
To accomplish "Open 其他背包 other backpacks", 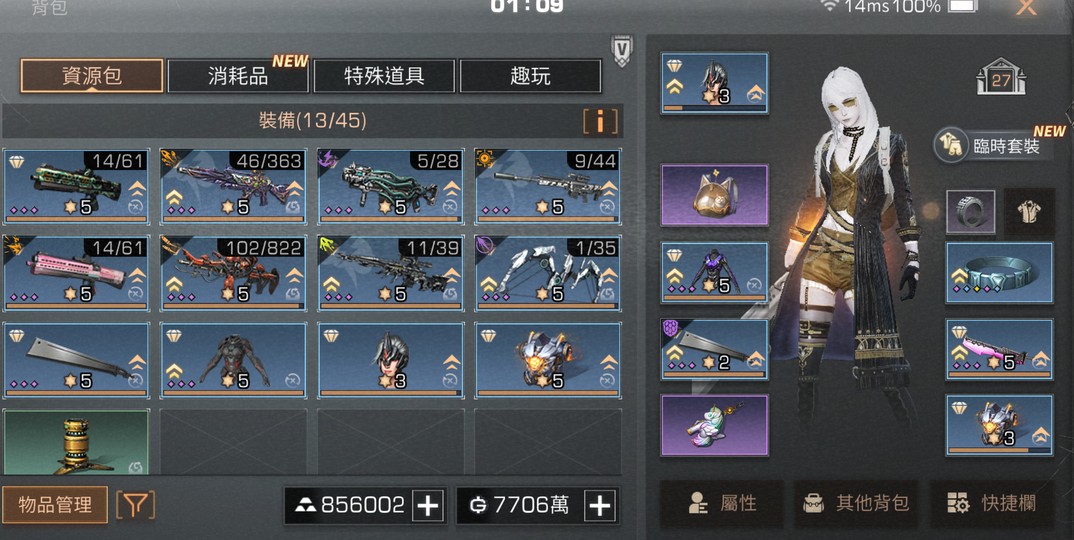I will point(857,504).
